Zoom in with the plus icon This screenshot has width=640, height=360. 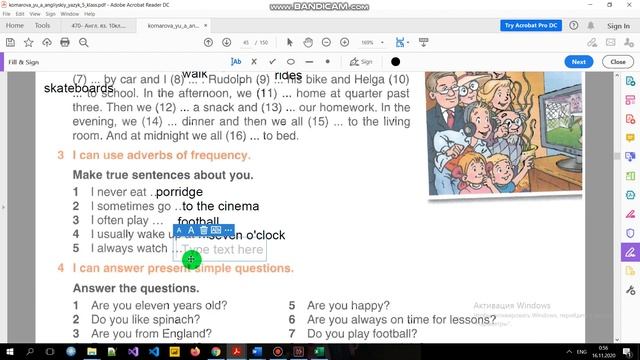[x=344, y=42]
